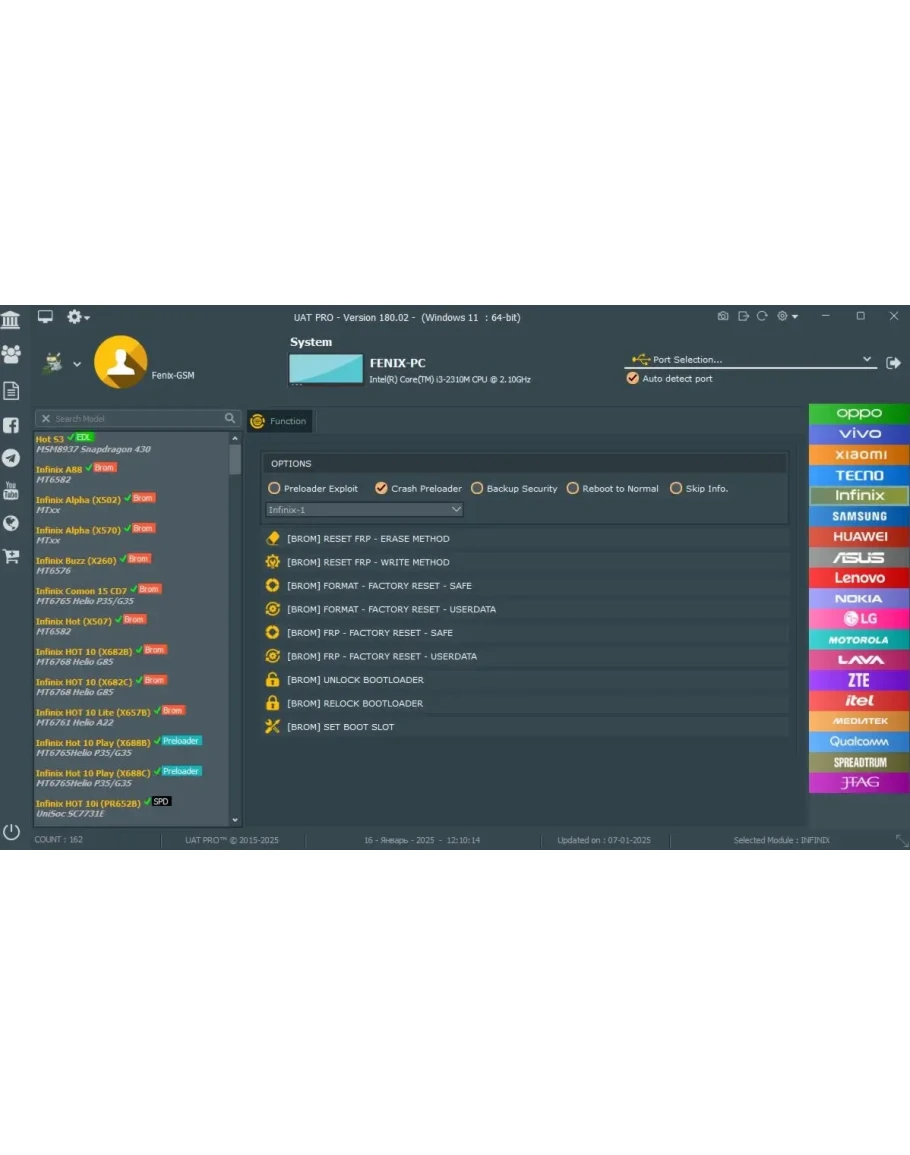Click the refresh icon in title bar
The image size is (910, 1155).
tap(762, 317)
